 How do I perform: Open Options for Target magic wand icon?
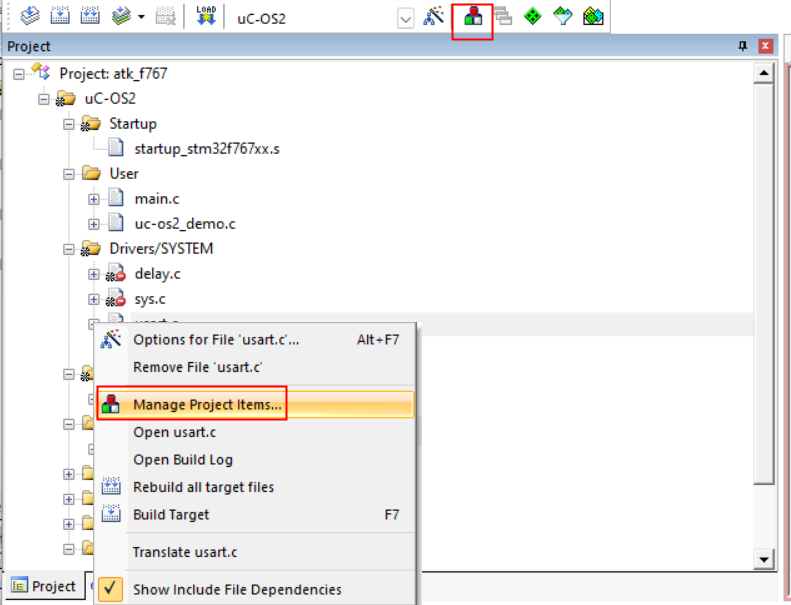coord(433,16)
